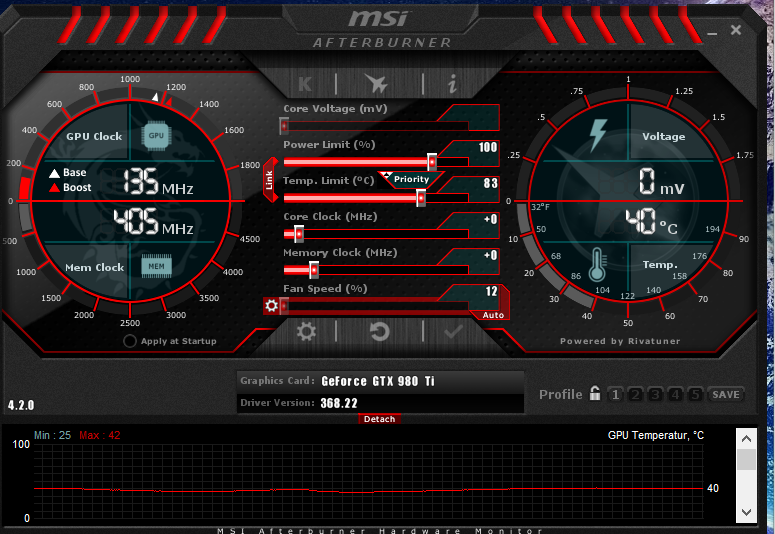The height and width of the screenshot is (534, 775).
Task: Click the driver version 368.22
Action: pos(339,403)
